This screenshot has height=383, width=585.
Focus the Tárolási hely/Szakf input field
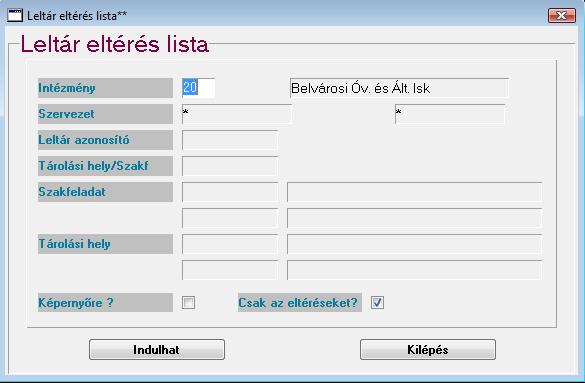tap(230, 166)
